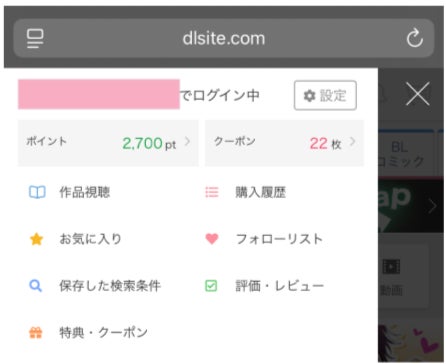
Task: Tap the yellow star お気に入り icon
Action: coord(36,239)
